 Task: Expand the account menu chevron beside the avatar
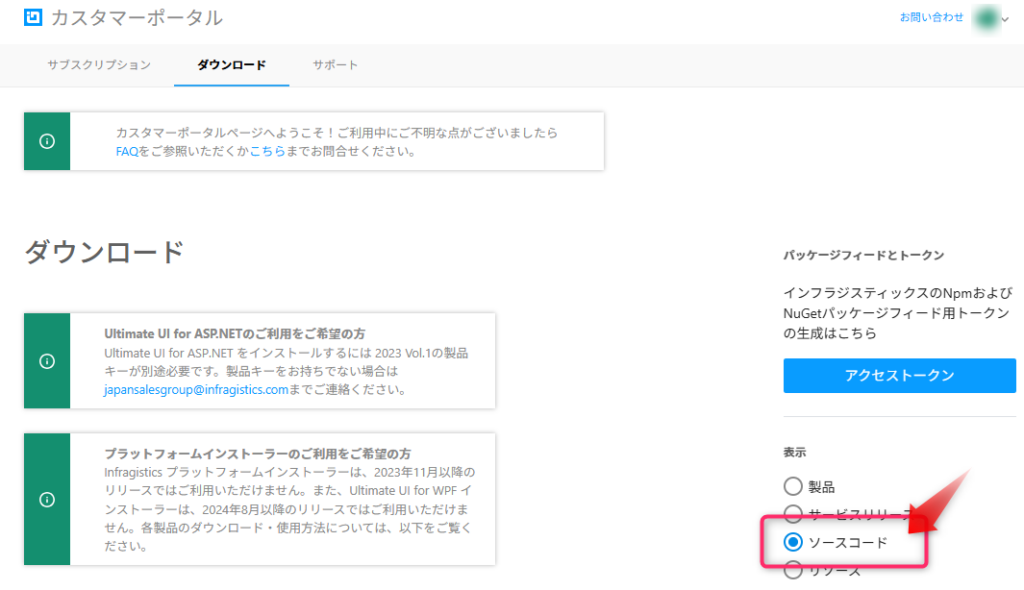click(1006, 20)
